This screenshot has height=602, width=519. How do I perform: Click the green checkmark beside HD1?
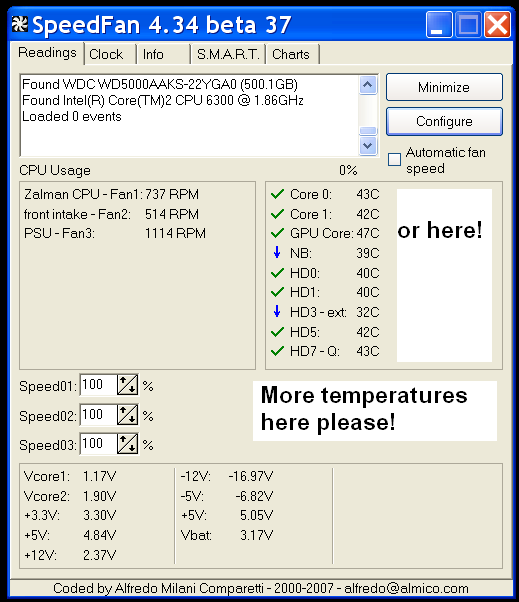click(x=277, y=292)
